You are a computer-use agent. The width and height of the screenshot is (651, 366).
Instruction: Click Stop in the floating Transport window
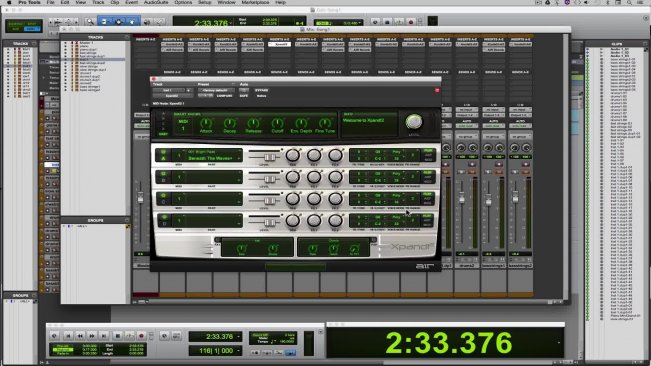click(x=117, y=336)
